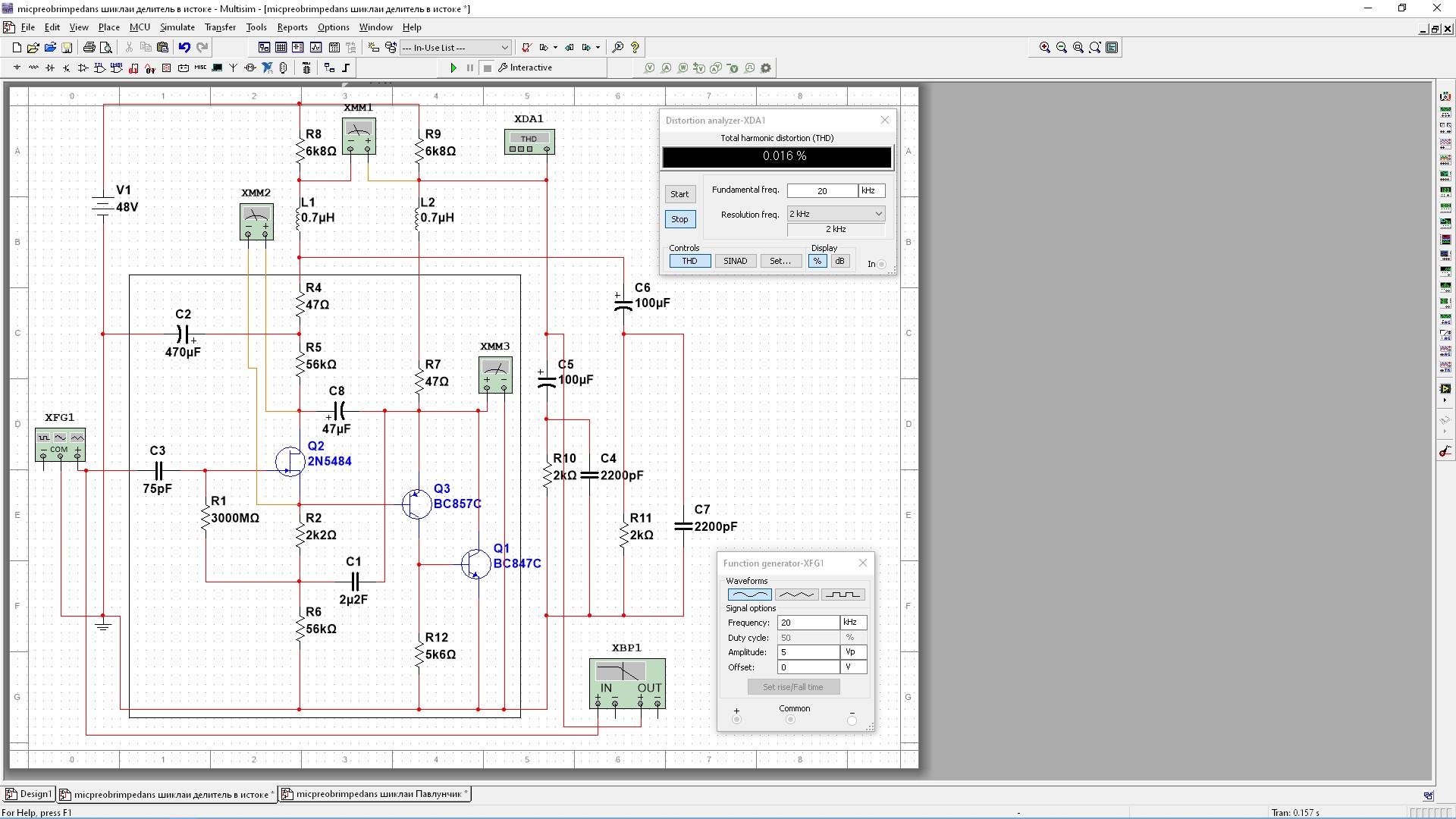Run the simulation with the green play button
The image size is (1456, 819).
point(453,68)
